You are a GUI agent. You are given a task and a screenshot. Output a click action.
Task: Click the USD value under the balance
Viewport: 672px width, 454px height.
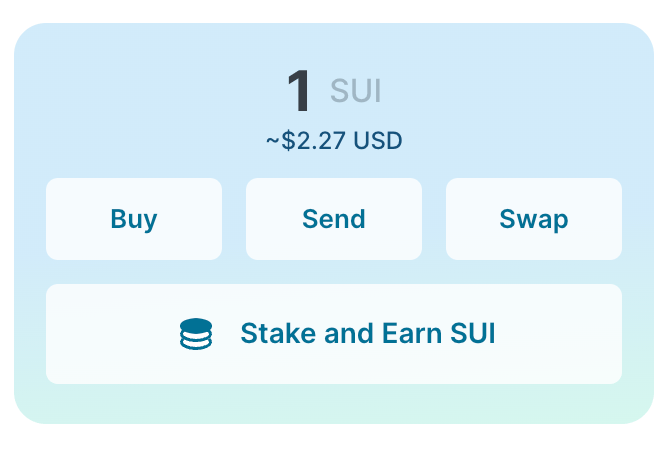click(x=334, y=140)
